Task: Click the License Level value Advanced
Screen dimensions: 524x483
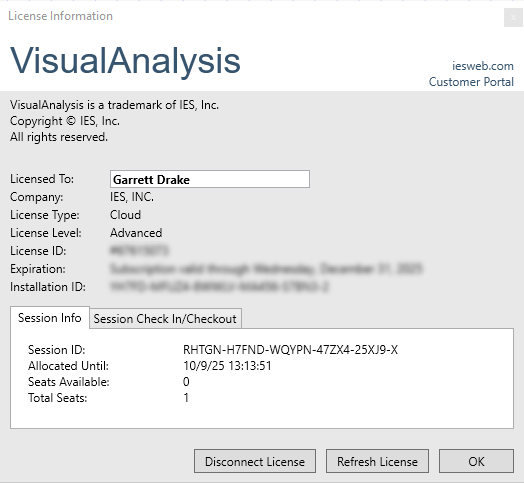Action: pyautogui.click(x=136, y=233)
